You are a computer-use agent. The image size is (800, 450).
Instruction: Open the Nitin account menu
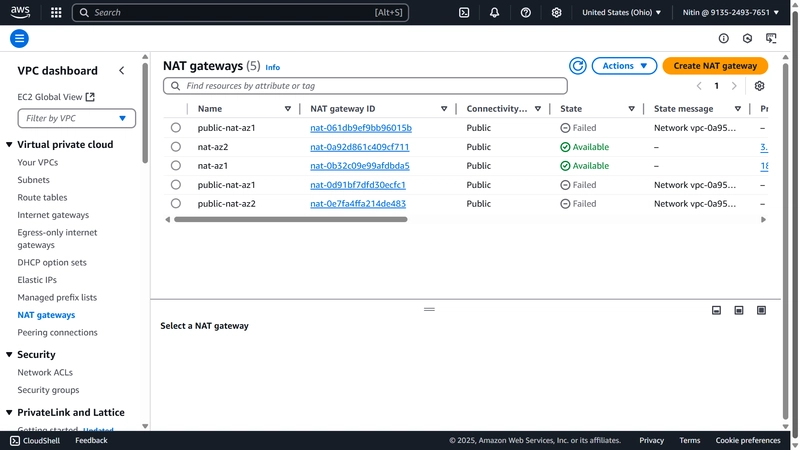point(731,12)
